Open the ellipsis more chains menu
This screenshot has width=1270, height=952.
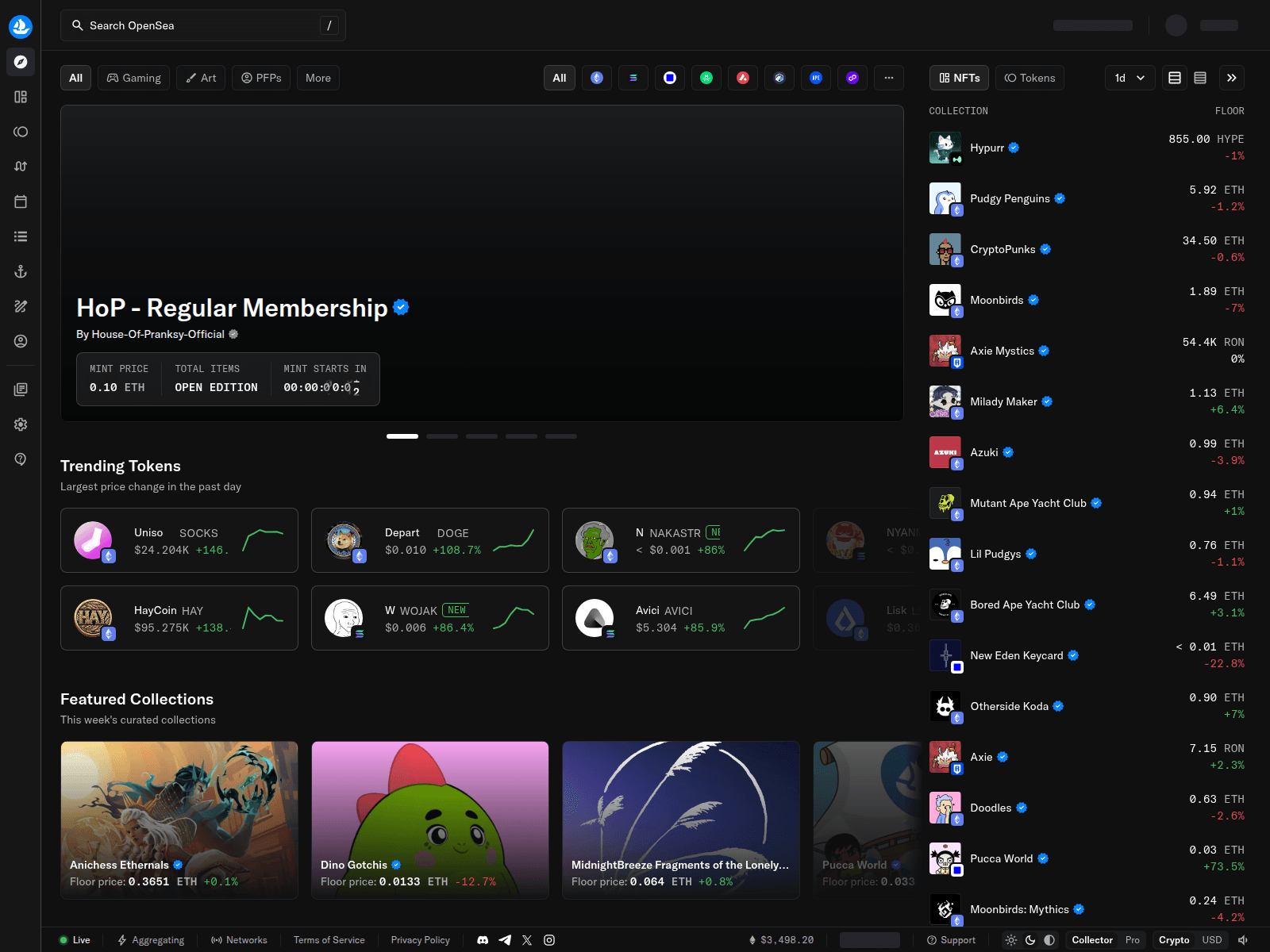click(889, 78)
